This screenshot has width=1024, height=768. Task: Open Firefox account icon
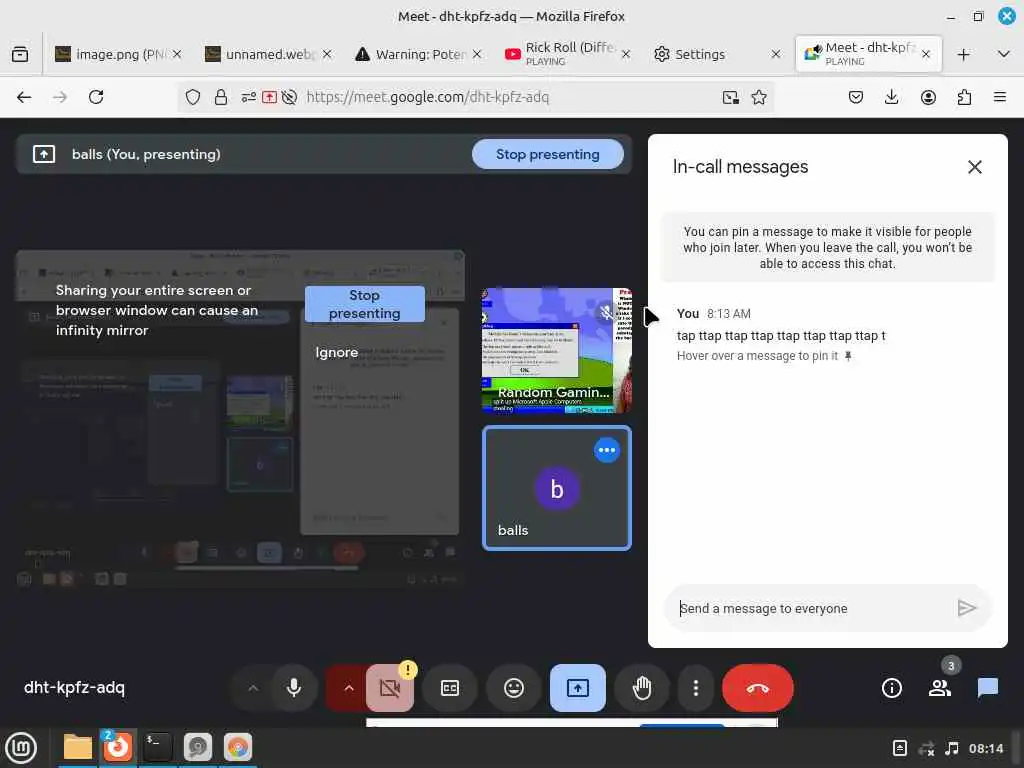928,97
